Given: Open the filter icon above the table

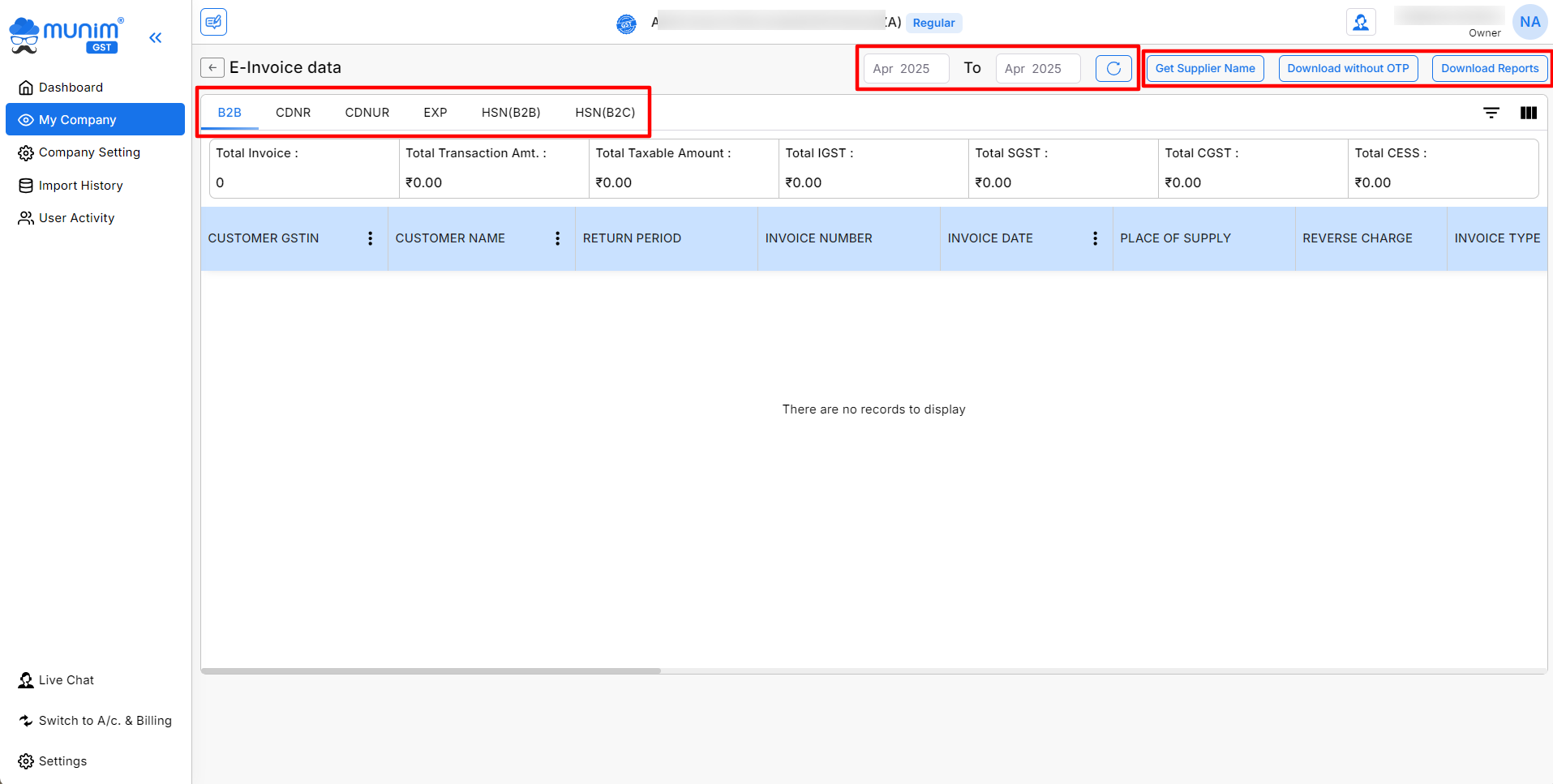Looking at the screenshot, I should coord(1491,113).
